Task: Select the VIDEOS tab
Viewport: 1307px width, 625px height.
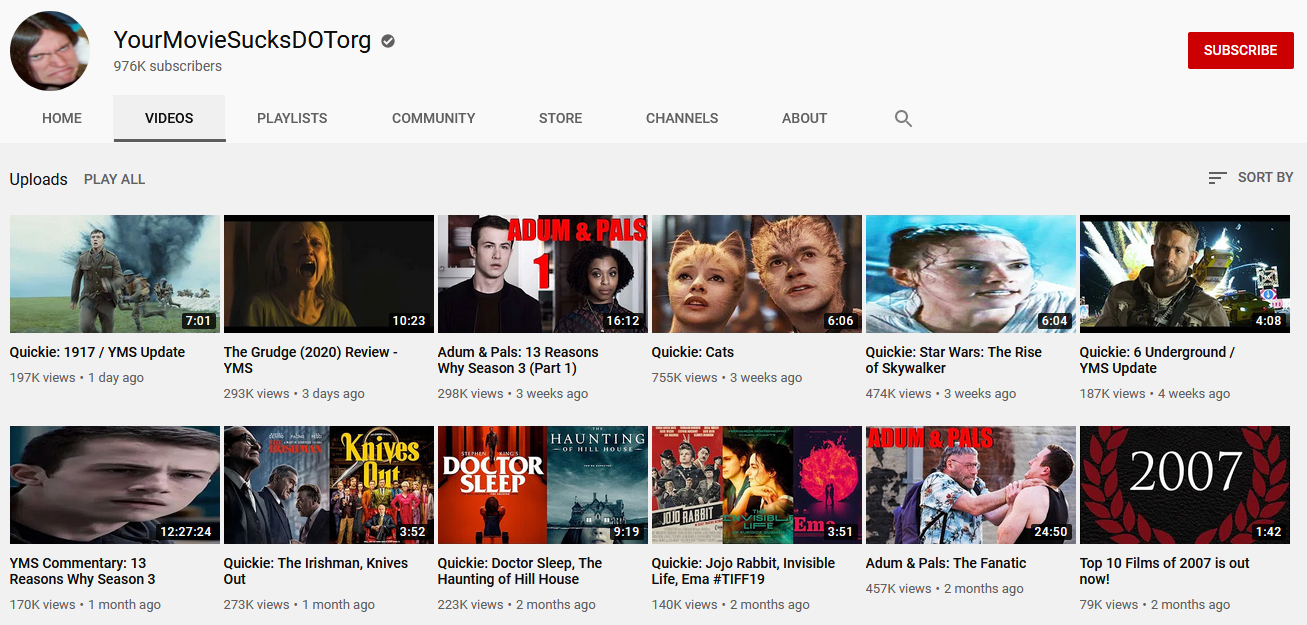Action: pyautogui.click(x=169, y=118)
